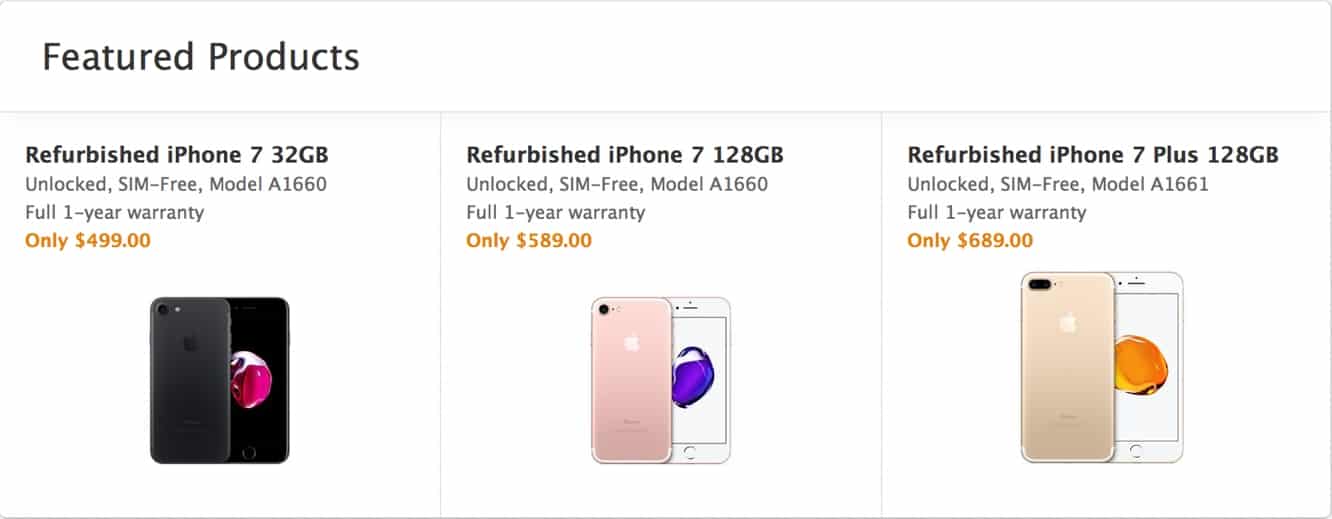This screenshot has width=1332, height=519.
Task: Open the Refurbished iPhone 7 Plus 128GB link
Action: pos(1093,155)
